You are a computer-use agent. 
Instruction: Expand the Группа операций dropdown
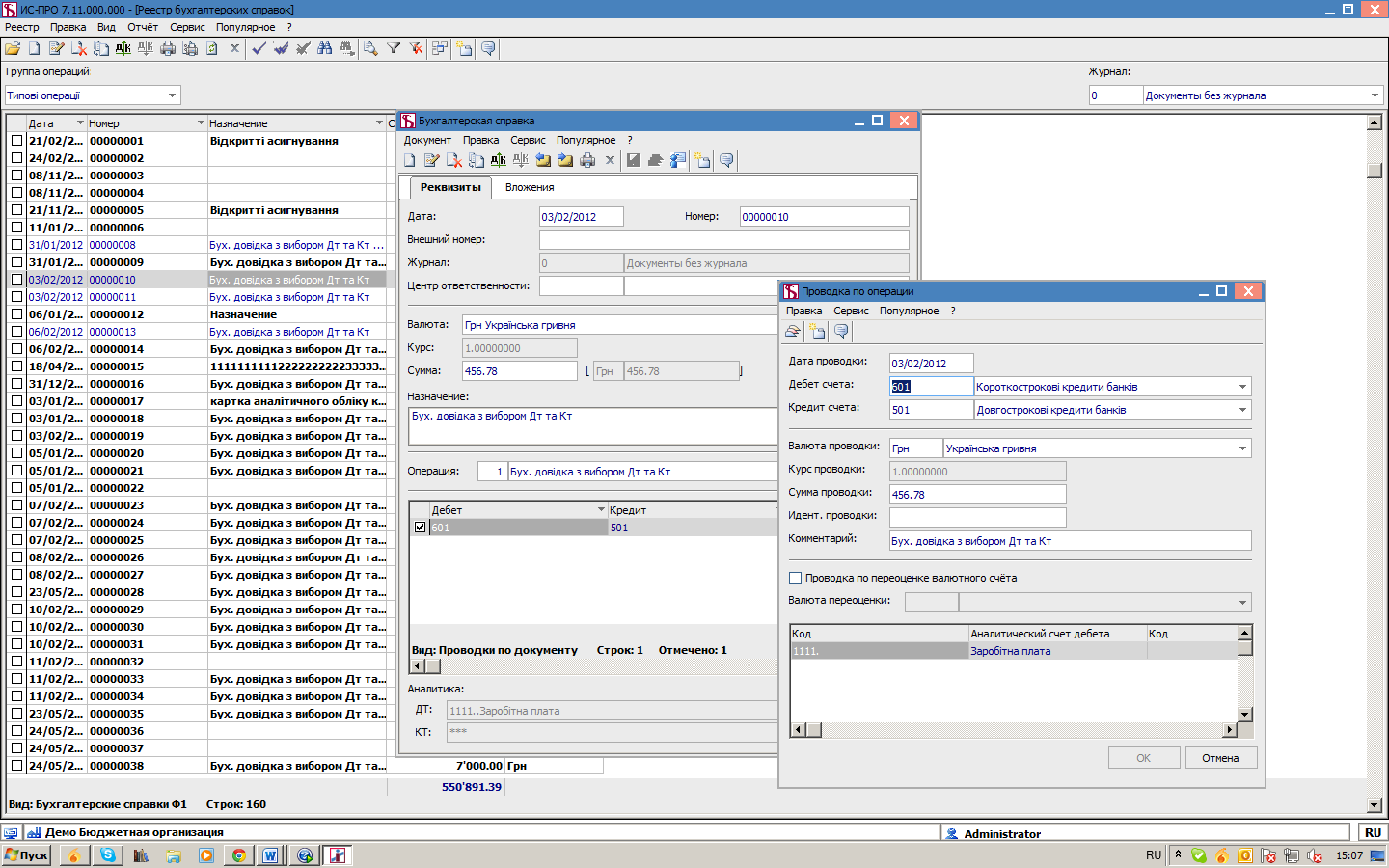[x=173, y=95]
